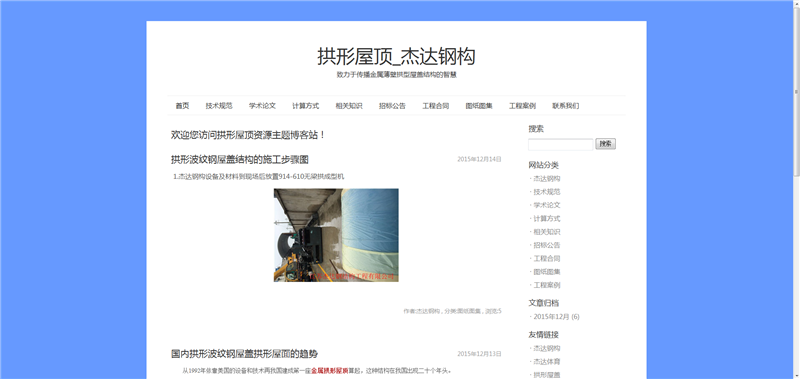Focus the sidebar search input field
Screen dimensions: 800x379
point(560,144)
